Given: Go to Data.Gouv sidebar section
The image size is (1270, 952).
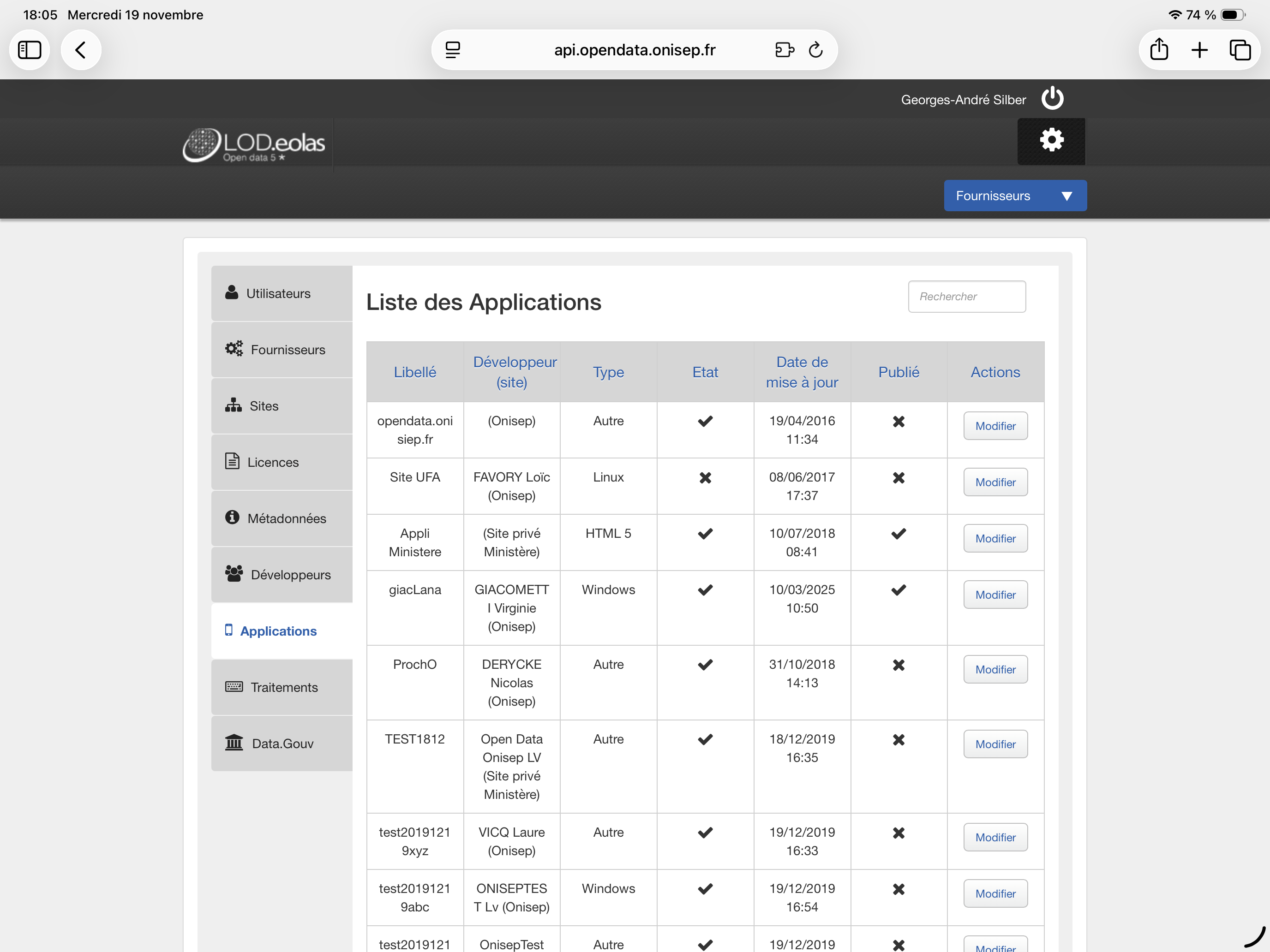Looking at the screenshot, I should (282, 743).
